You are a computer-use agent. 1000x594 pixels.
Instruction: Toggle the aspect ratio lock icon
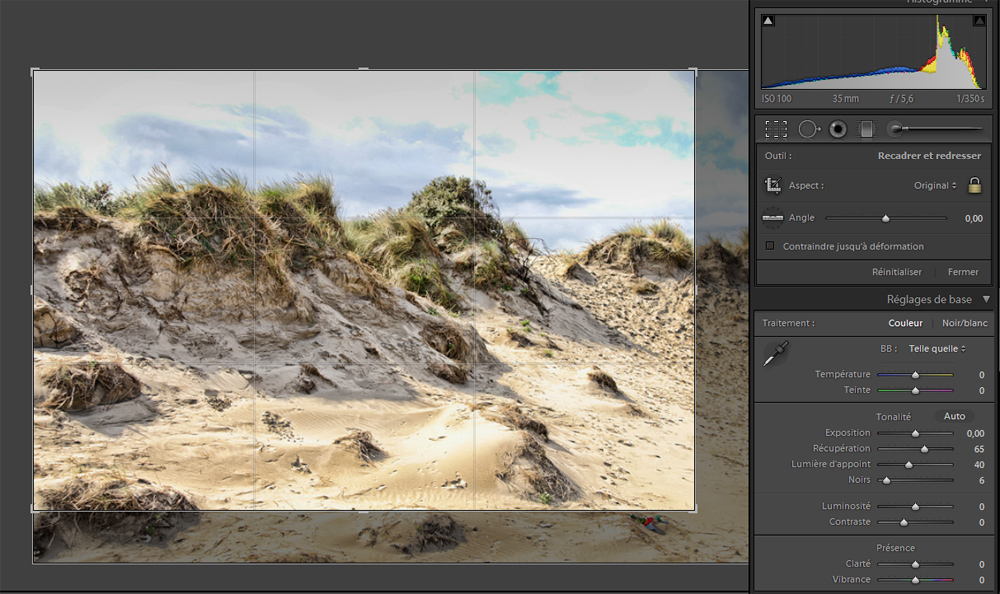click(974, 185)
